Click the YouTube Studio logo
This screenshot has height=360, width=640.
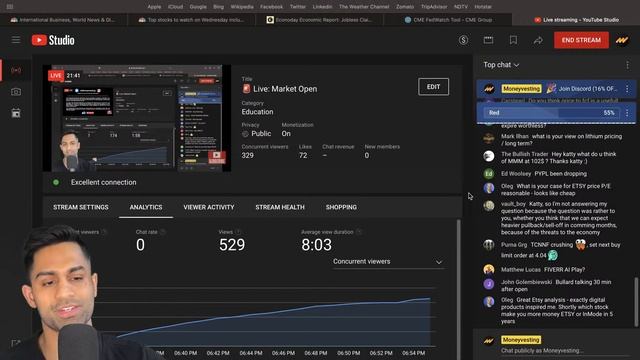pyautogui.click(x=53, y=40)
